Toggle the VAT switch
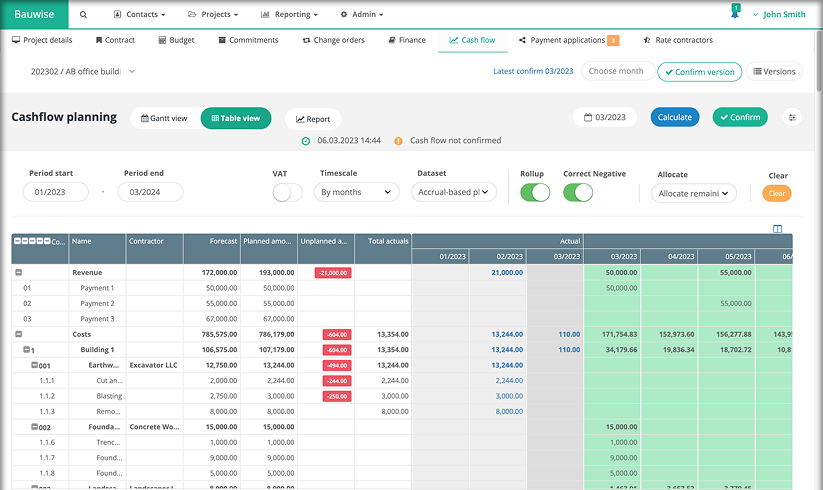This screenshot has width=823, height=490. pyautogui.click(x=287, y=193)
